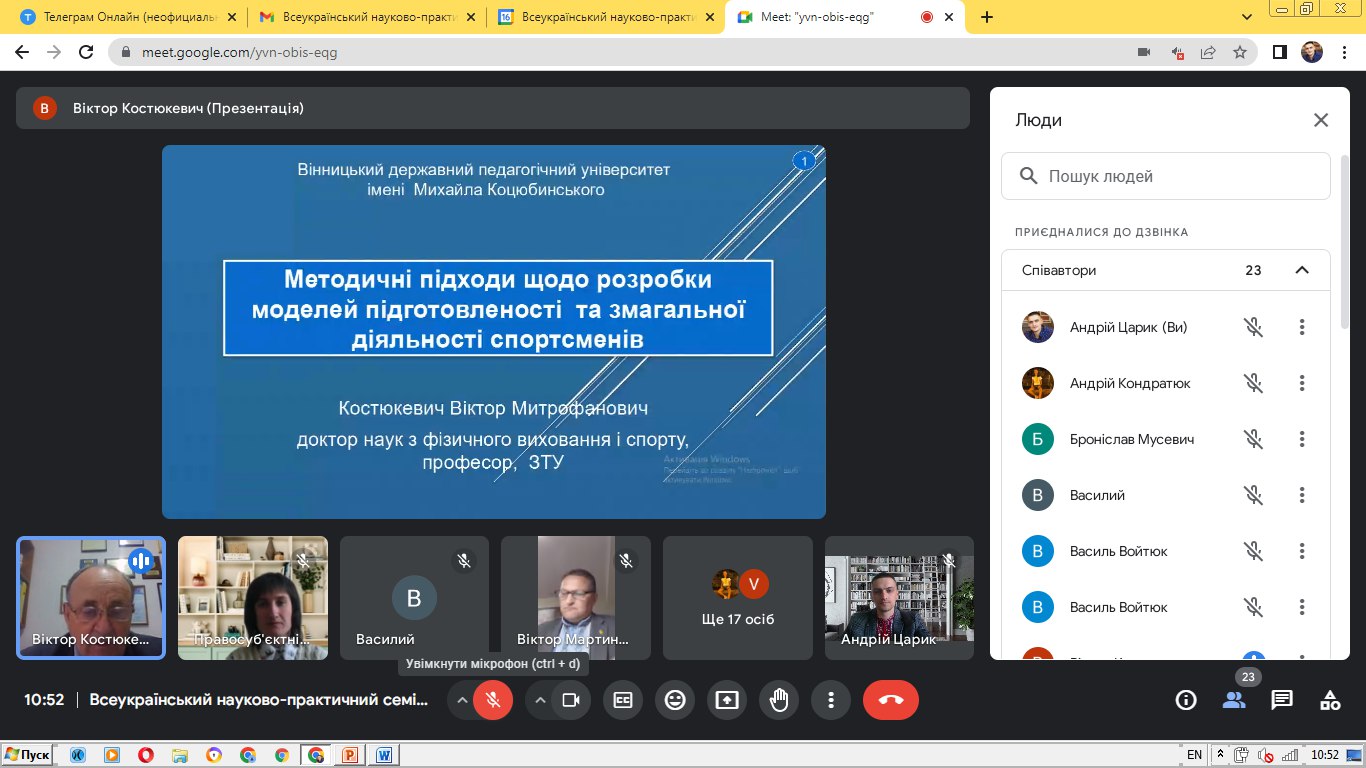Close the Люди side panel

point(1320,120)
